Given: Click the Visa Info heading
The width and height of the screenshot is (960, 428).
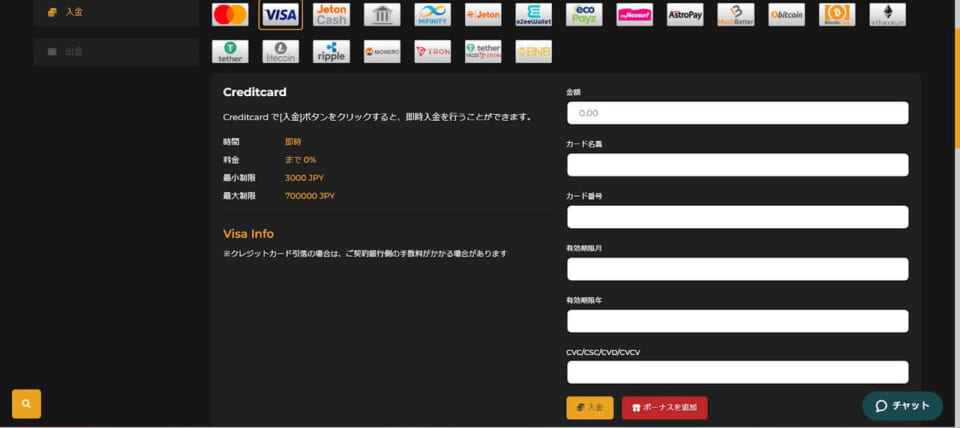Looking at the screenshot, I should (249, 234).
